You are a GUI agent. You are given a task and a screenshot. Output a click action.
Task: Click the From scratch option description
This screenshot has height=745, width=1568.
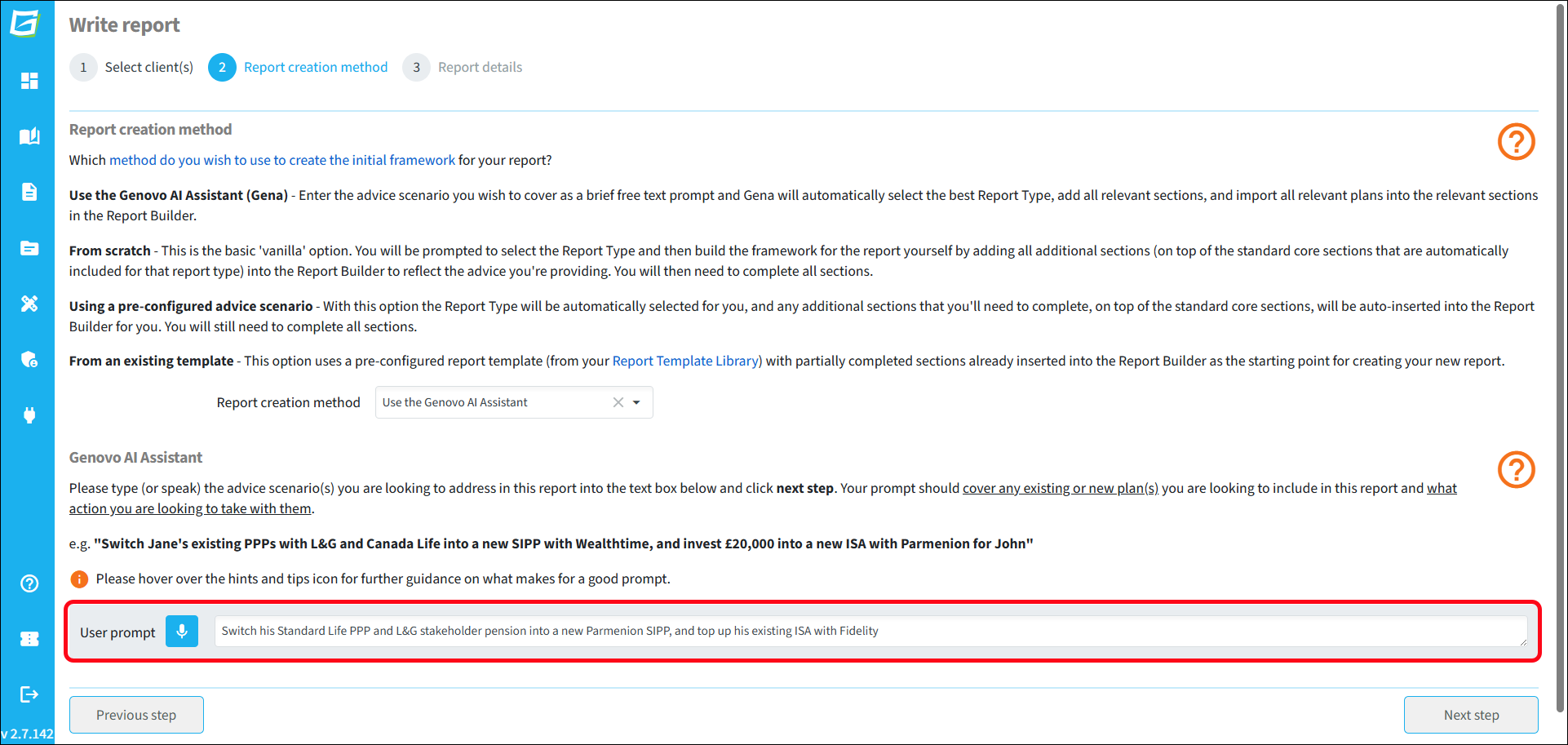[789, 261]
